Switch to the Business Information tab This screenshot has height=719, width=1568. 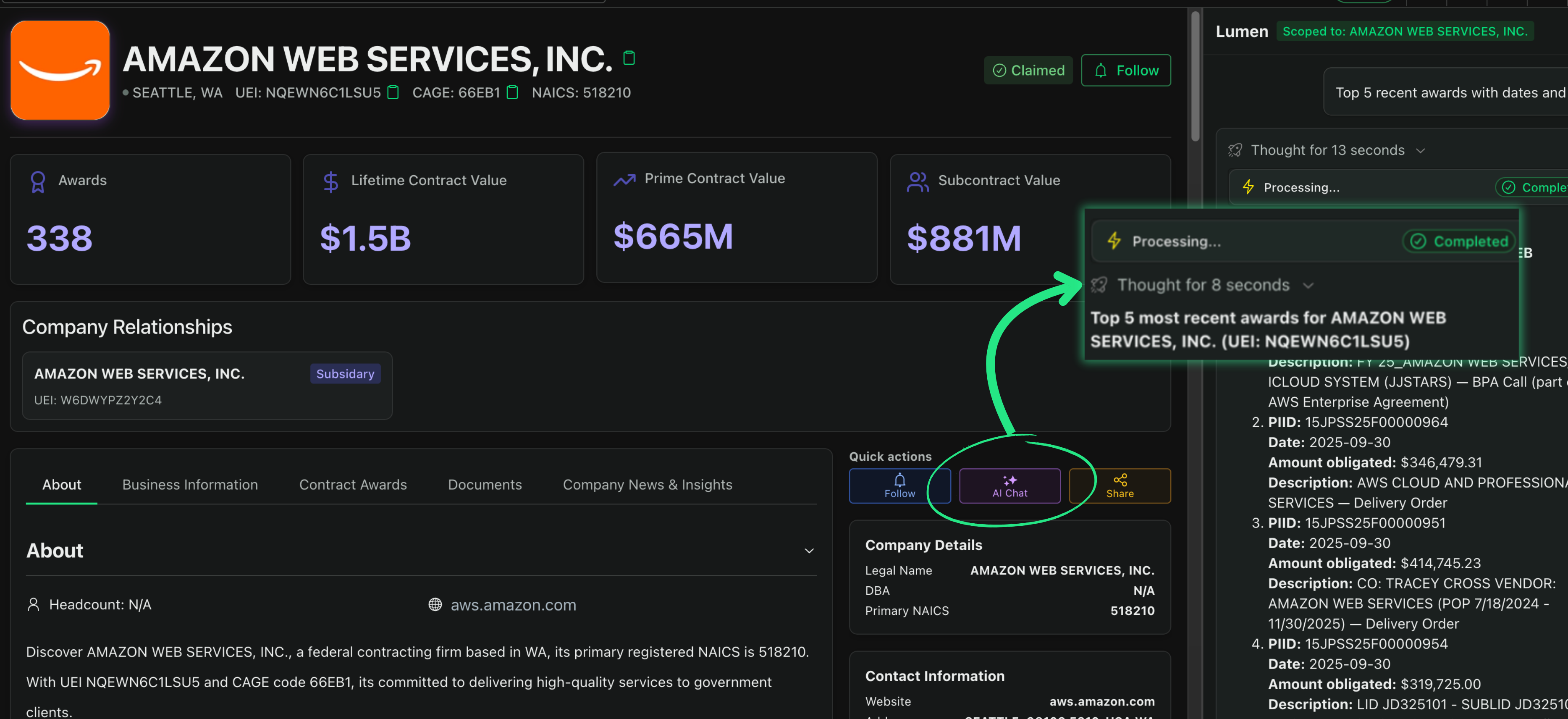point(190,485)
